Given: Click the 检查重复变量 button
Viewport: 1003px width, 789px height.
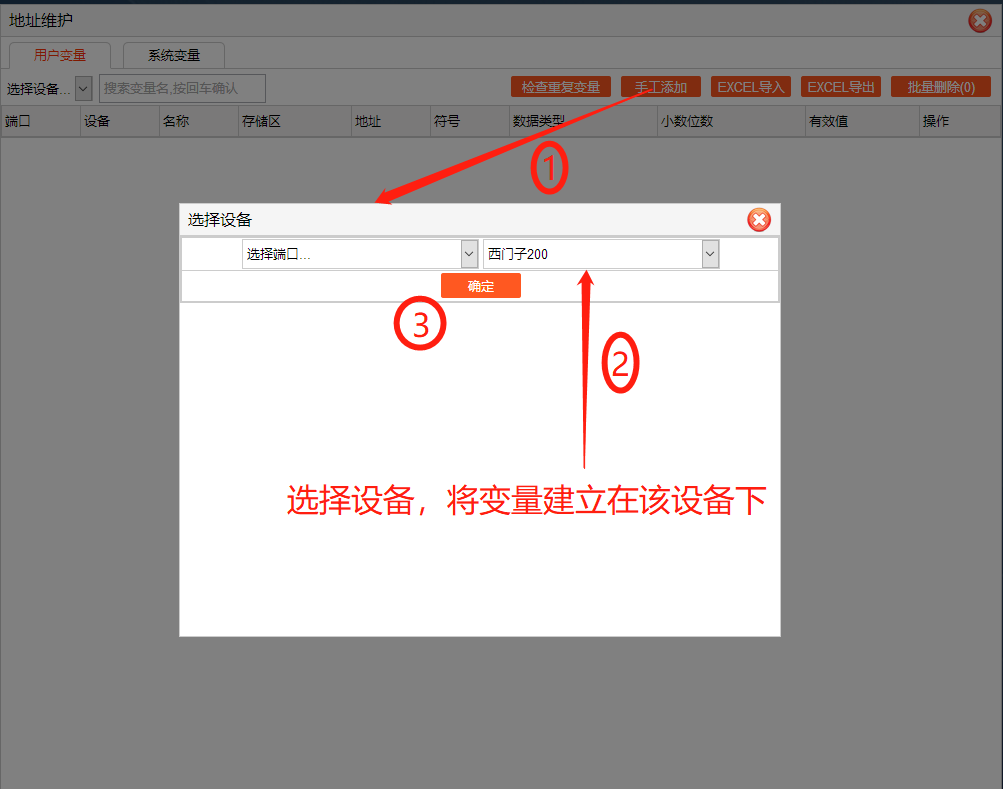Looking at the screenshot, I should 560,87.
